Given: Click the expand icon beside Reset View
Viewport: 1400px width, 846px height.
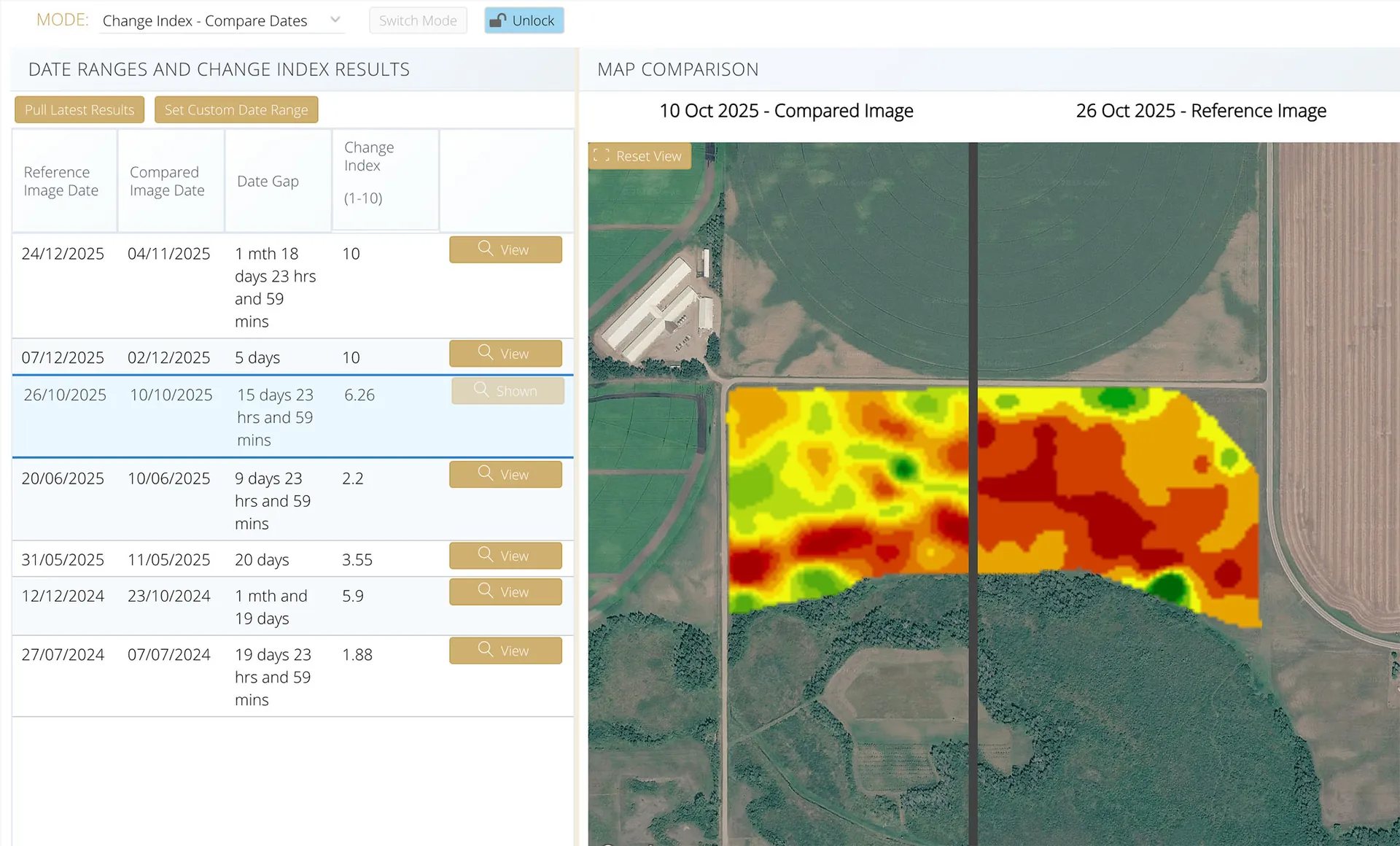Looking at the screenshot, I should [602, 155].
